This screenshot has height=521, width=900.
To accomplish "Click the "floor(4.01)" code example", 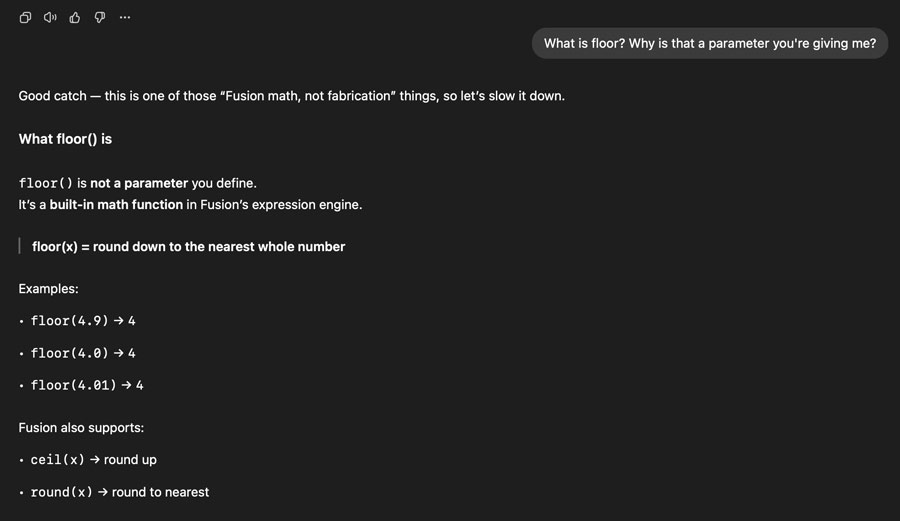I will [74, 385].
